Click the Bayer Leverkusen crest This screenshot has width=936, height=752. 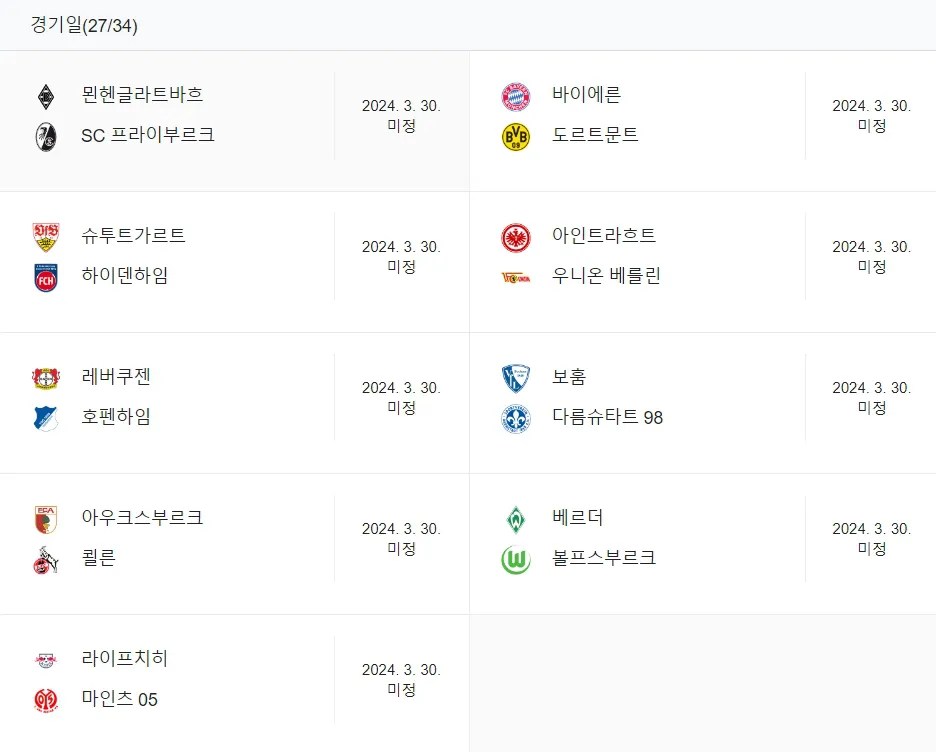tap(46, 378)
